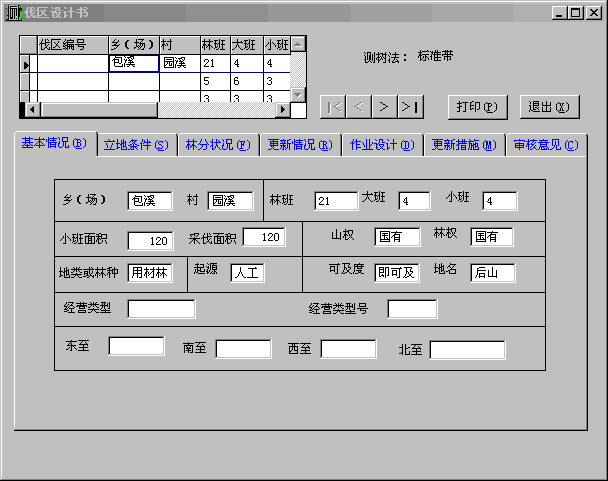This screenshot has width=608, height=481.
Task: Switch to 审核意见(C) tab
Action: pos(546,145)
